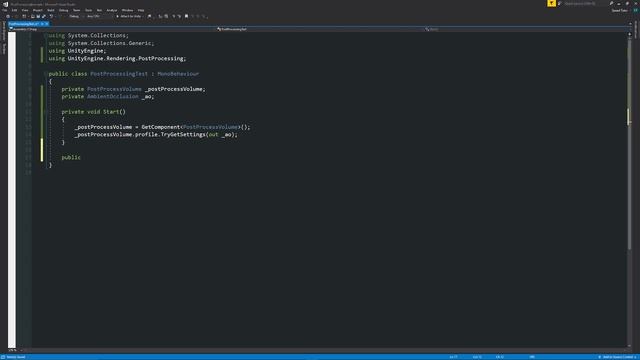Click the Open File toolbar icon

33,16
